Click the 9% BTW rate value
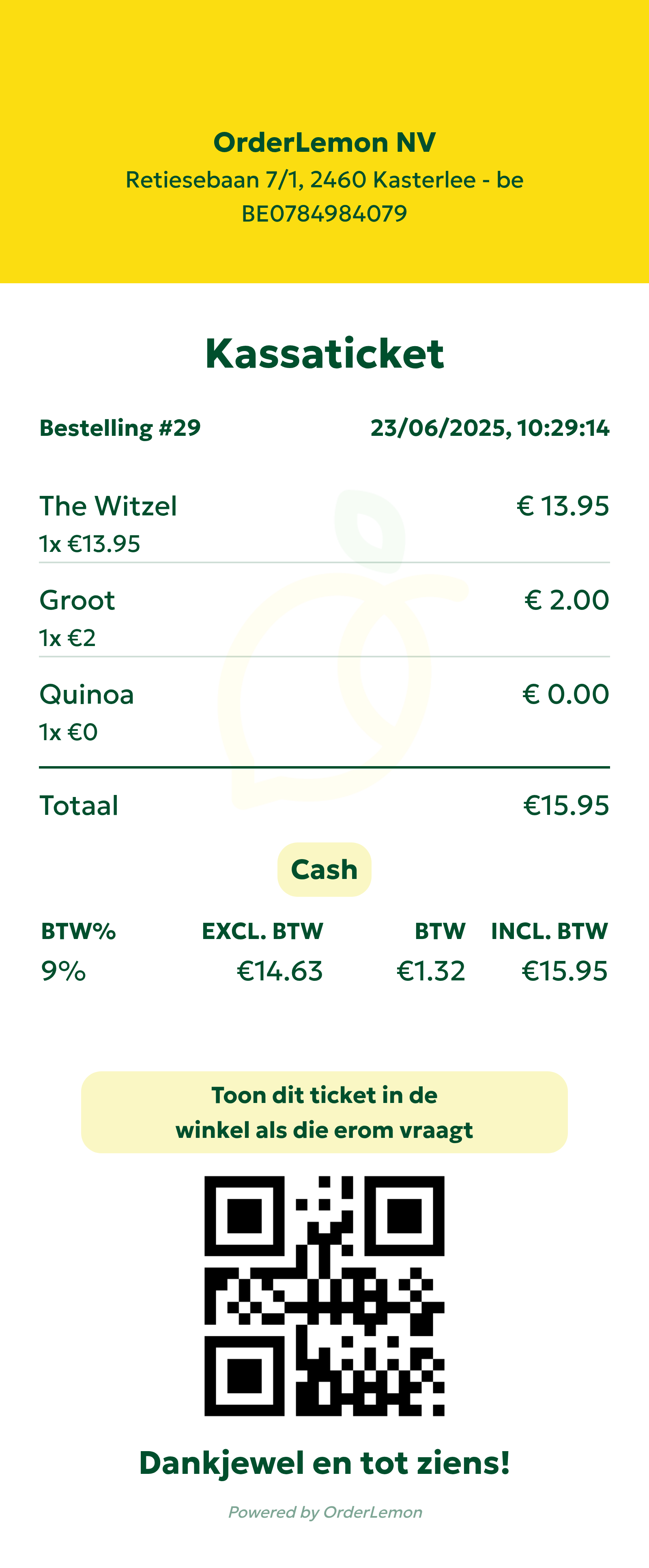This screenshot has width=649, height=1568. (x=63, y=971)
